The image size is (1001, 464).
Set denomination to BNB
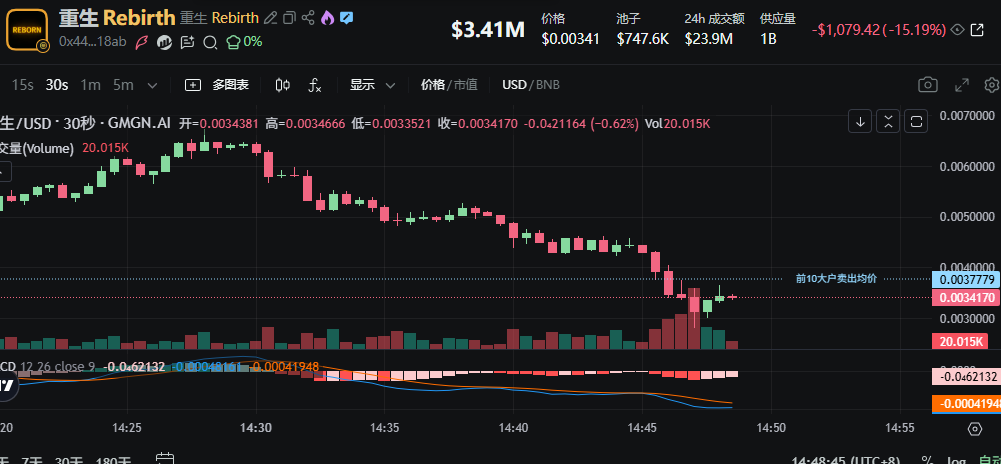pyautogui.click(x=547, y=85)
